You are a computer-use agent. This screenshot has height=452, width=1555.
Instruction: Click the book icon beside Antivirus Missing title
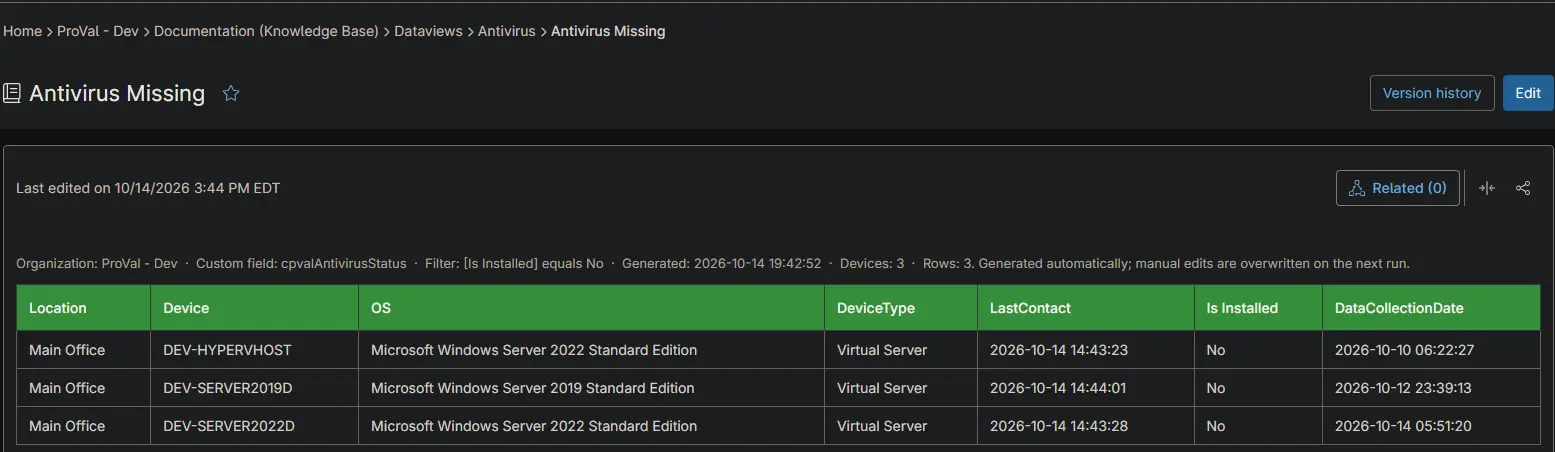point(12,93)
